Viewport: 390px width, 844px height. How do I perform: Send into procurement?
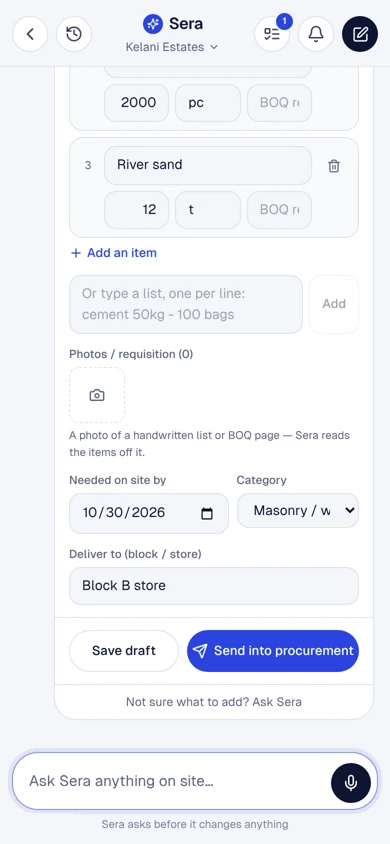tap(273, 651)
